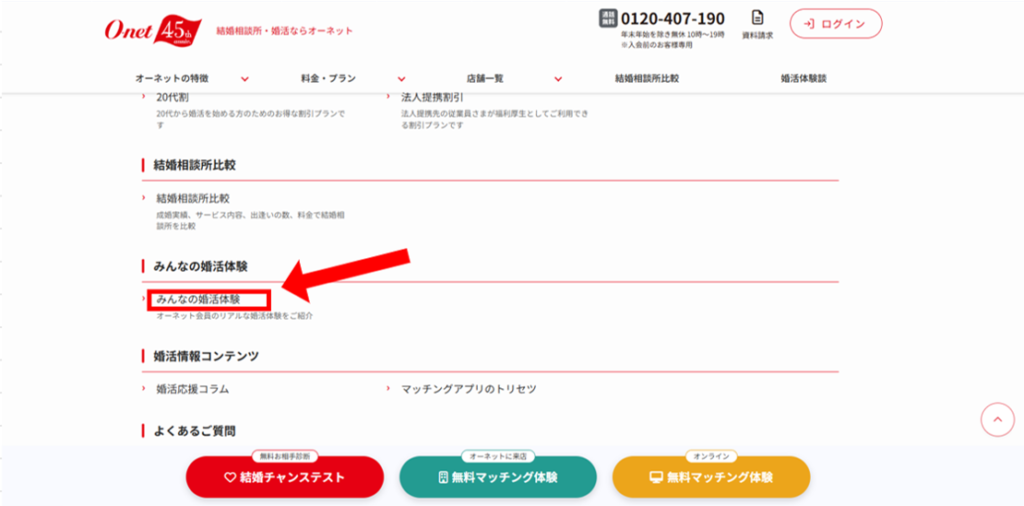Open the 20代割 link
Screen dimensions: 1024x506
[173, 97]
